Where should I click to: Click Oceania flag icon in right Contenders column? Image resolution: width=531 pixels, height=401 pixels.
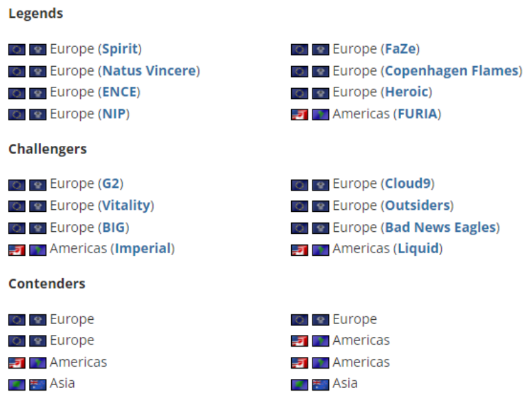point(320,385)
